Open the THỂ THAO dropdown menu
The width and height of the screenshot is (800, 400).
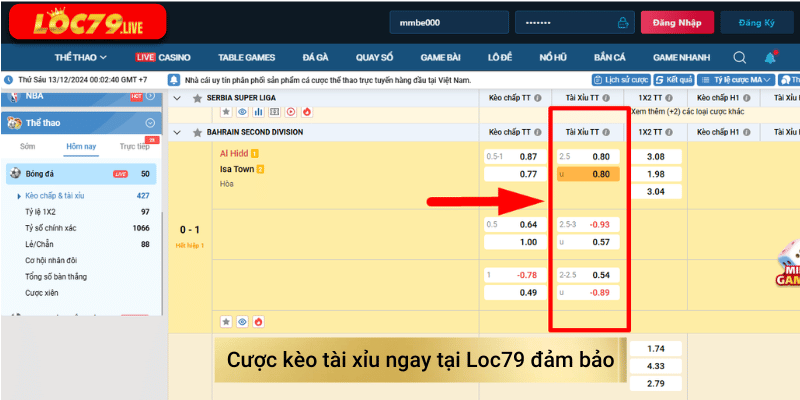(x=81, y=57)
